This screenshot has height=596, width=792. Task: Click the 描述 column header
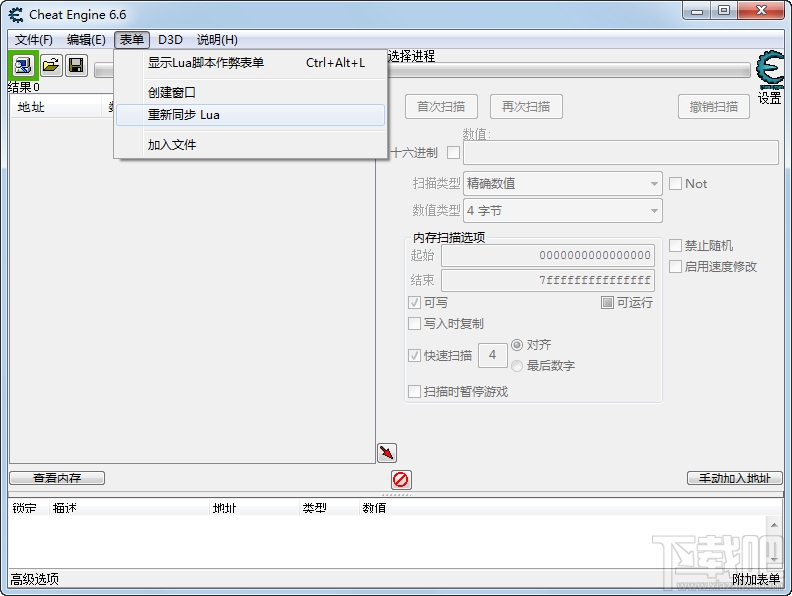click(129, 508)
